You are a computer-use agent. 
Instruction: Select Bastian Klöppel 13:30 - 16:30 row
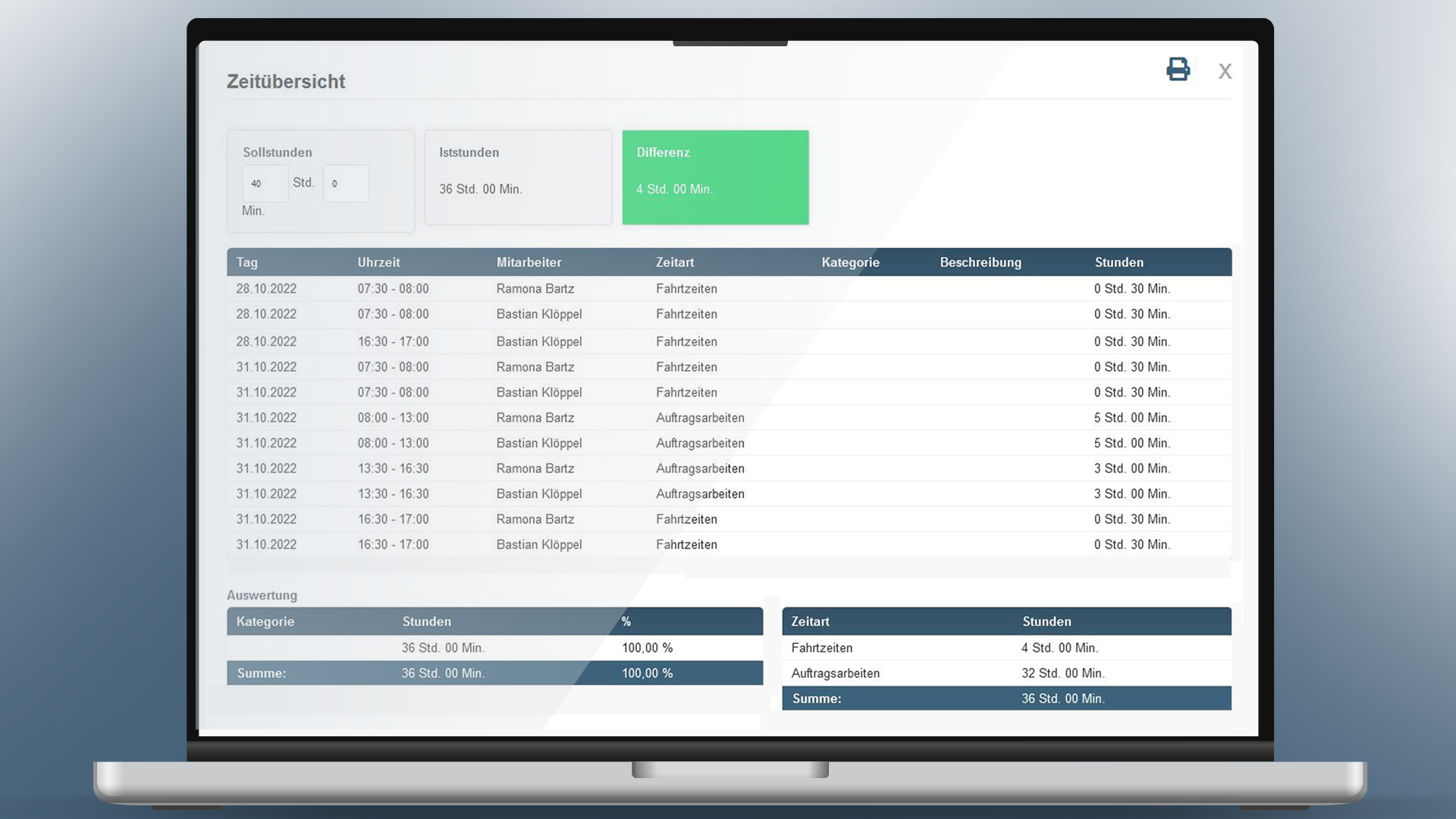click(x=538, y=494)
